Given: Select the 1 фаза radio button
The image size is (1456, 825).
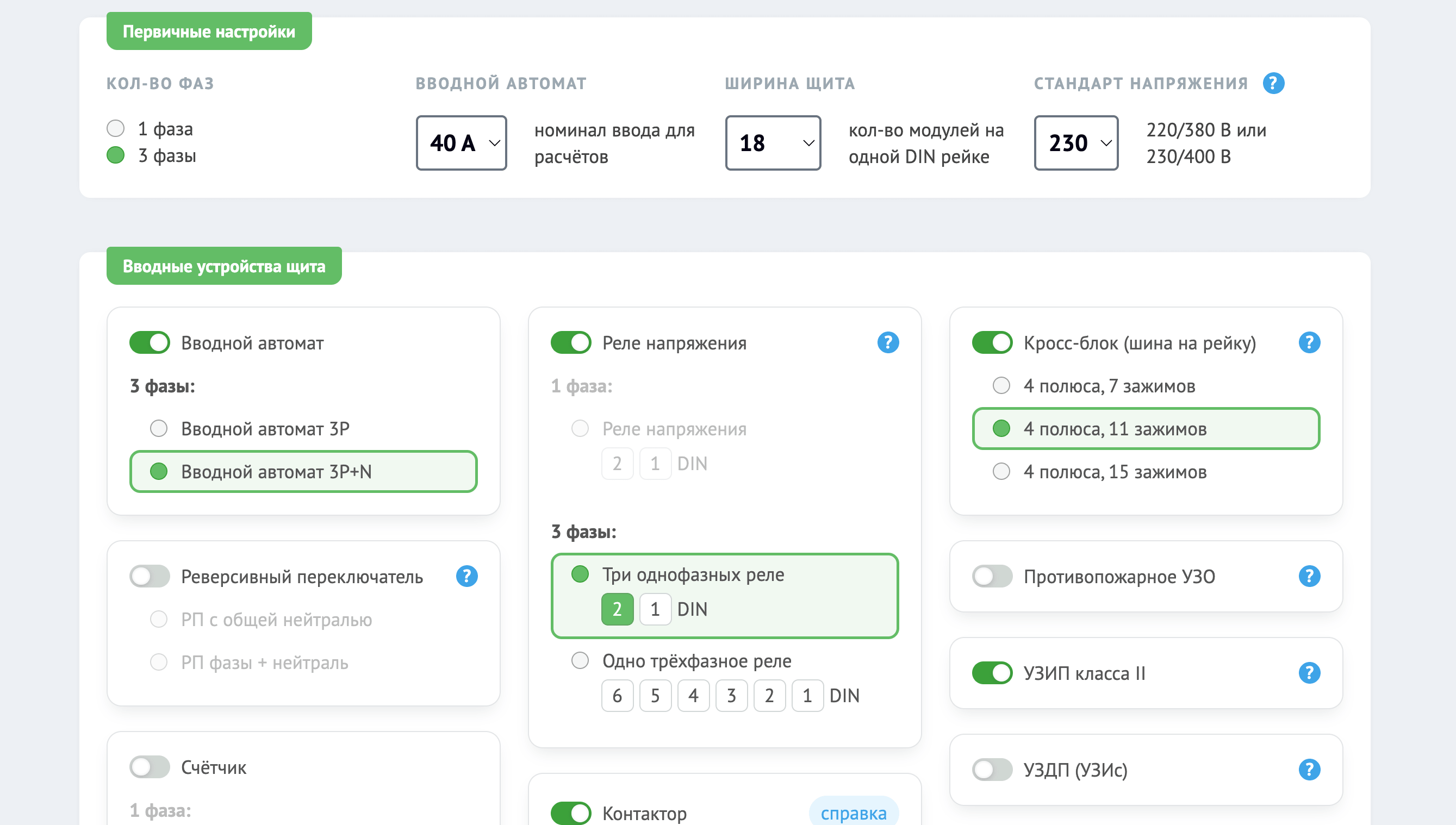Looking at the screenshot, I should (x=116, y=129).
